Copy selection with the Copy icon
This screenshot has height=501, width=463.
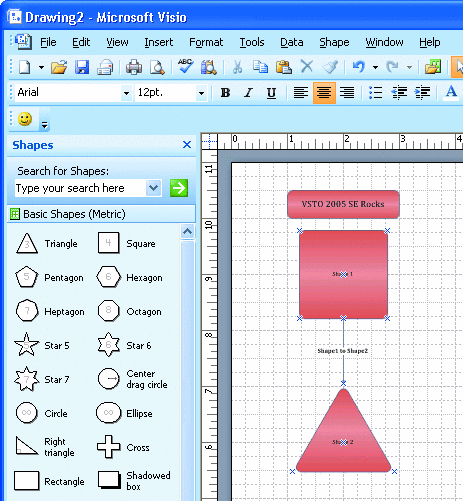[x=260, y=67]
